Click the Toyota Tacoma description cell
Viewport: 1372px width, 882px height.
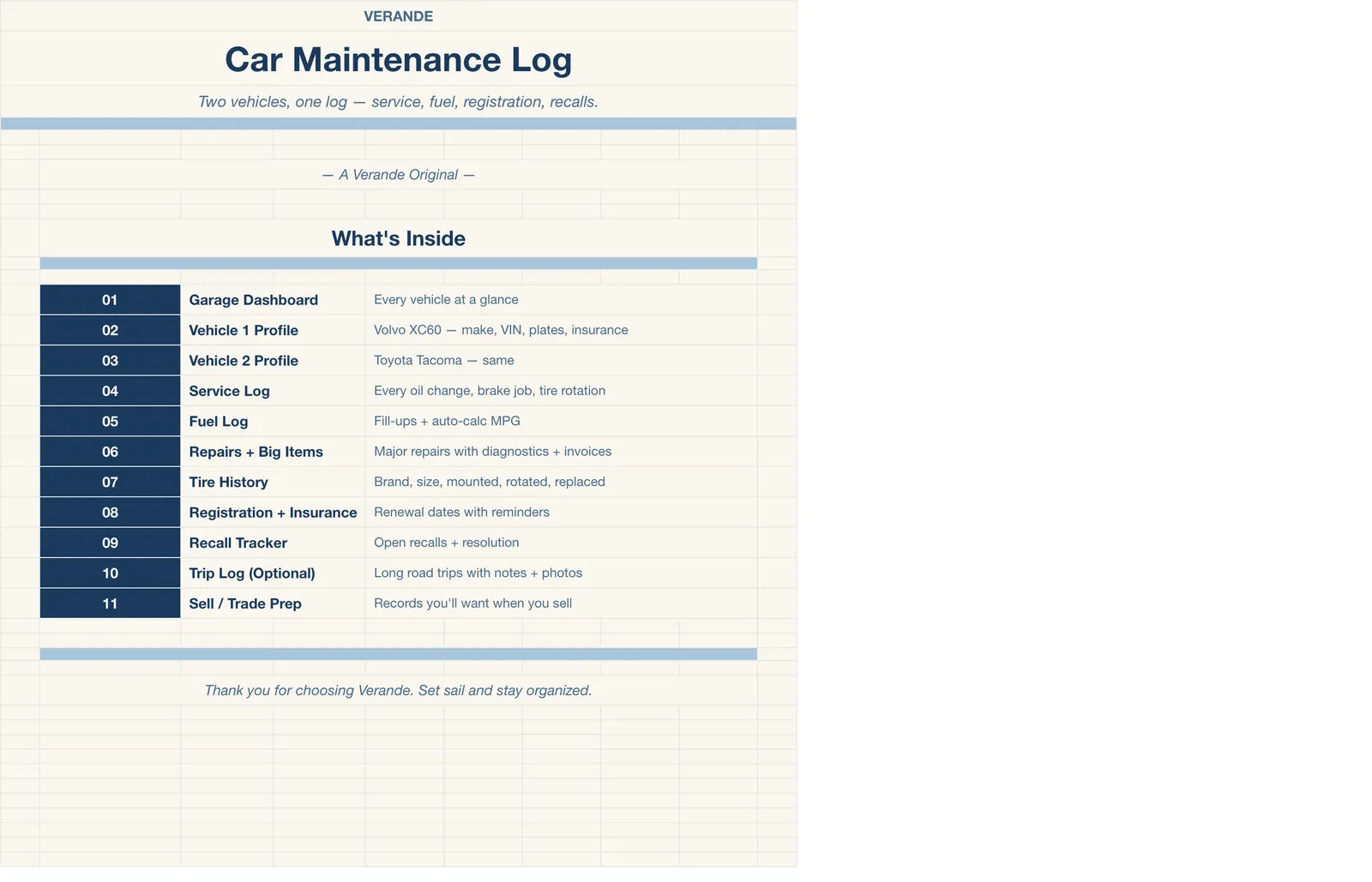tap(561, 361)
